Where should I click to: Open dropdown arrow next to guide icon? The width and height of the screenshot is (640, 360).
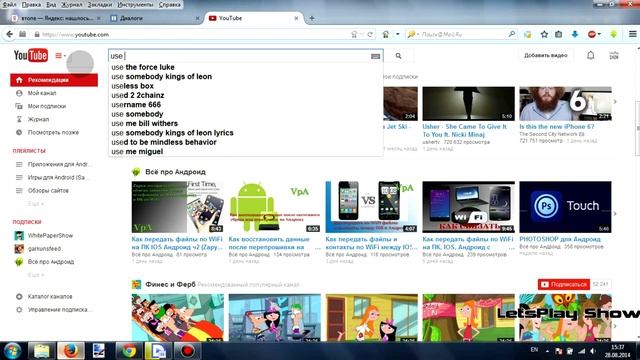[x=65, y=56]
